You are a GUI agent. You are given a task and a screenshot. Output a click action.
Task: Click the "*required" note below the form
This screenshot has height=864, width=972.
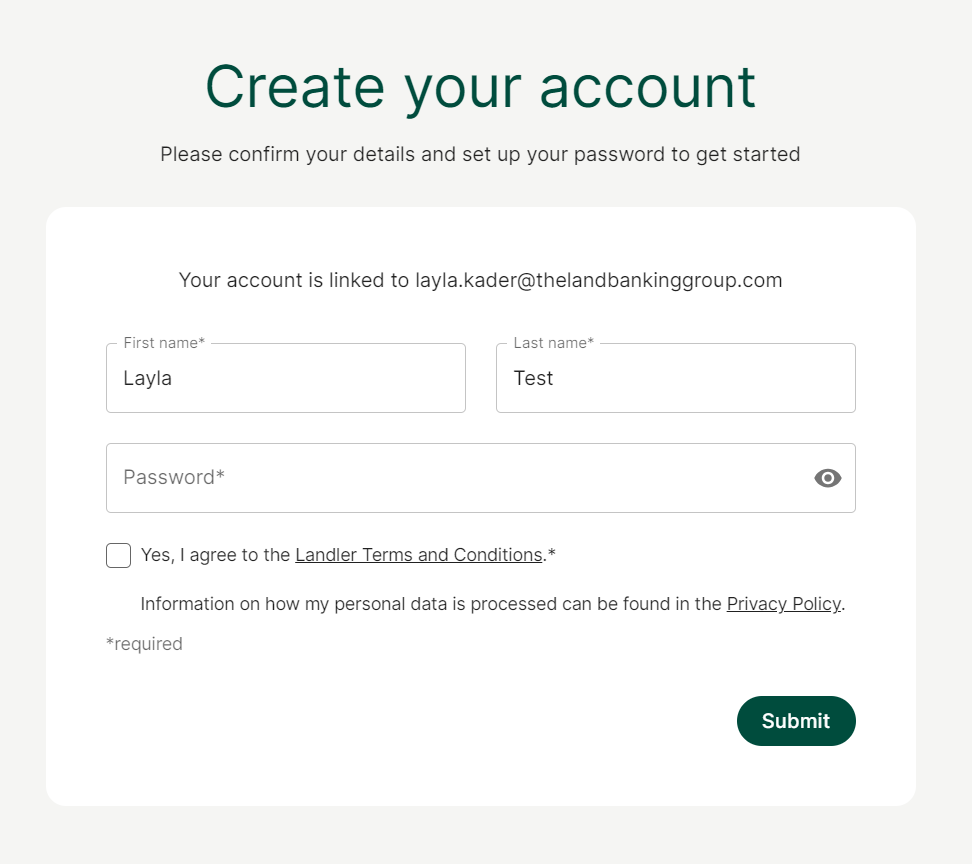pyautogui.click(x=144, y=644)
